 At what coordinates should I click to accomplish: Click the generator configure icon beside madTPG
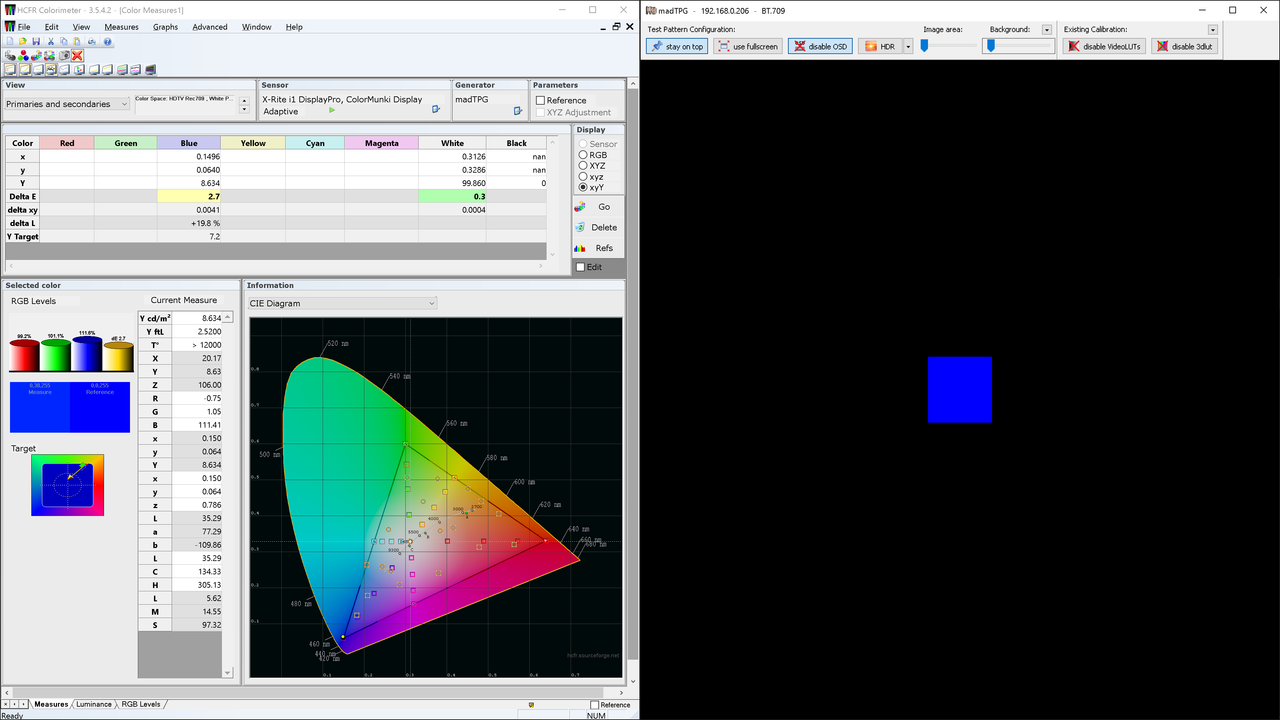(518, 110)
